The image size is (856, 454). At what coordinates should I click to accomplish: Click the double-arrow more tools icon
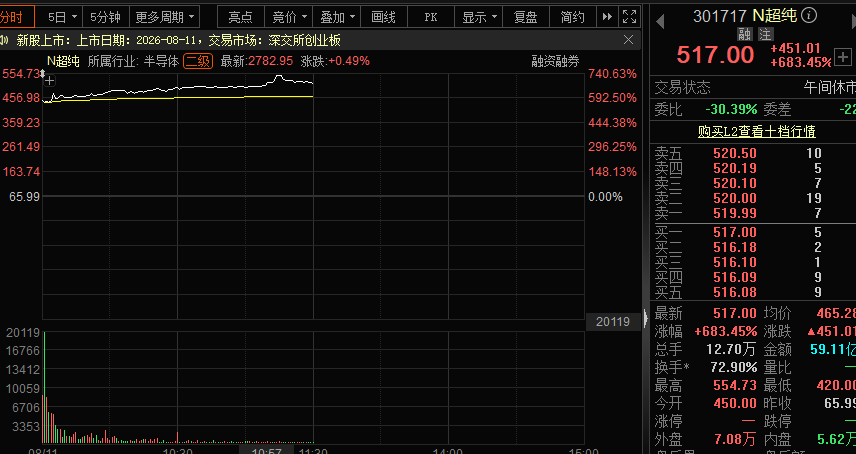pos(607,17)
